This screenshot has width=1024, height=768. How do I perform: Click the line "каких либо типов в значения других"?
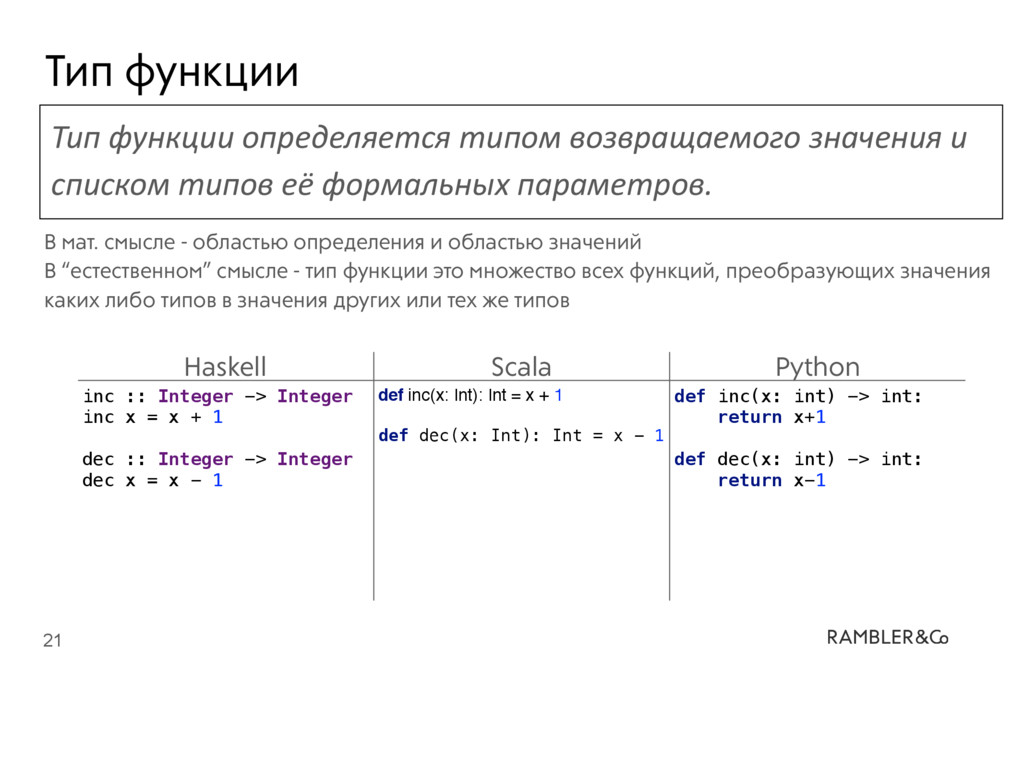coord(307,300)
